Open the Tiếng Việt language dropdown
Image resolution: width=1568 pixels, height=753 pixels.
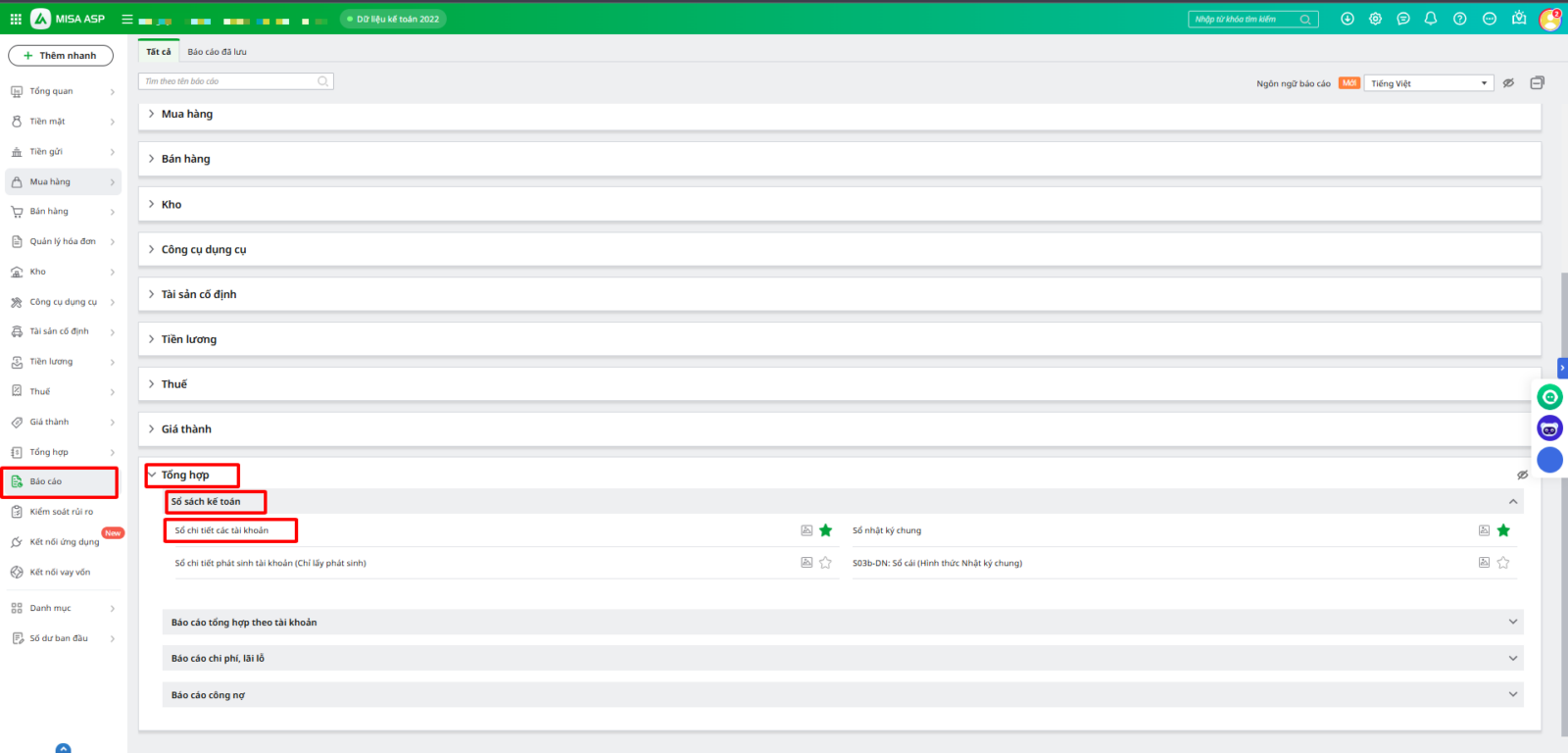coord(1428,83)
